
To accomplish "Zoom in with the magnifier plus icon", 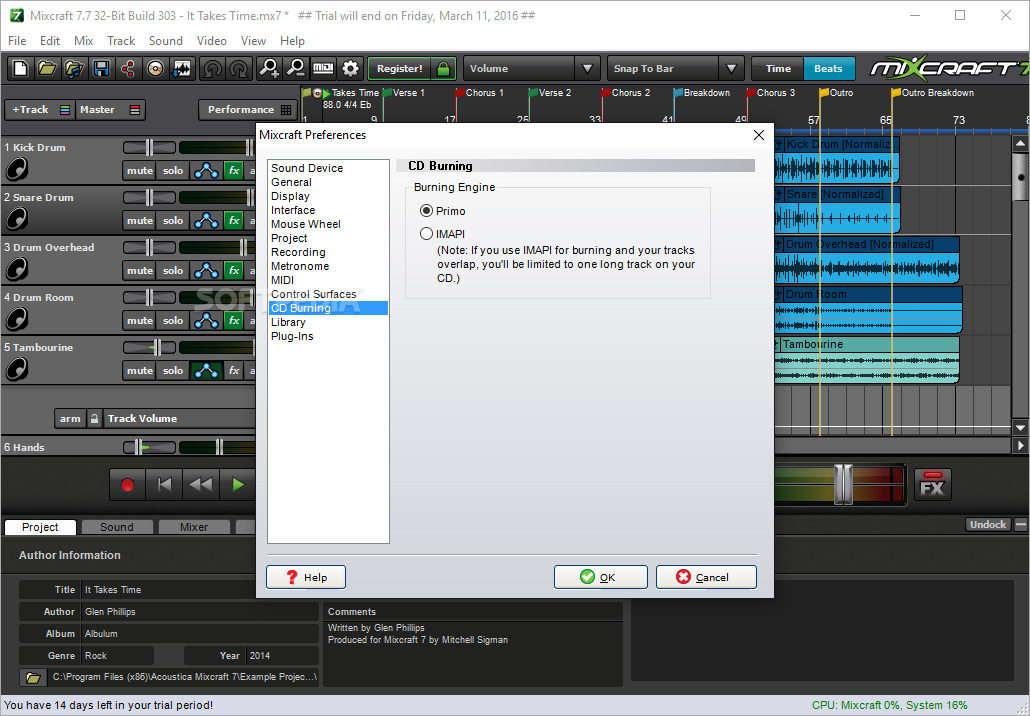I will pyautogui.click(x=269, y=68).
